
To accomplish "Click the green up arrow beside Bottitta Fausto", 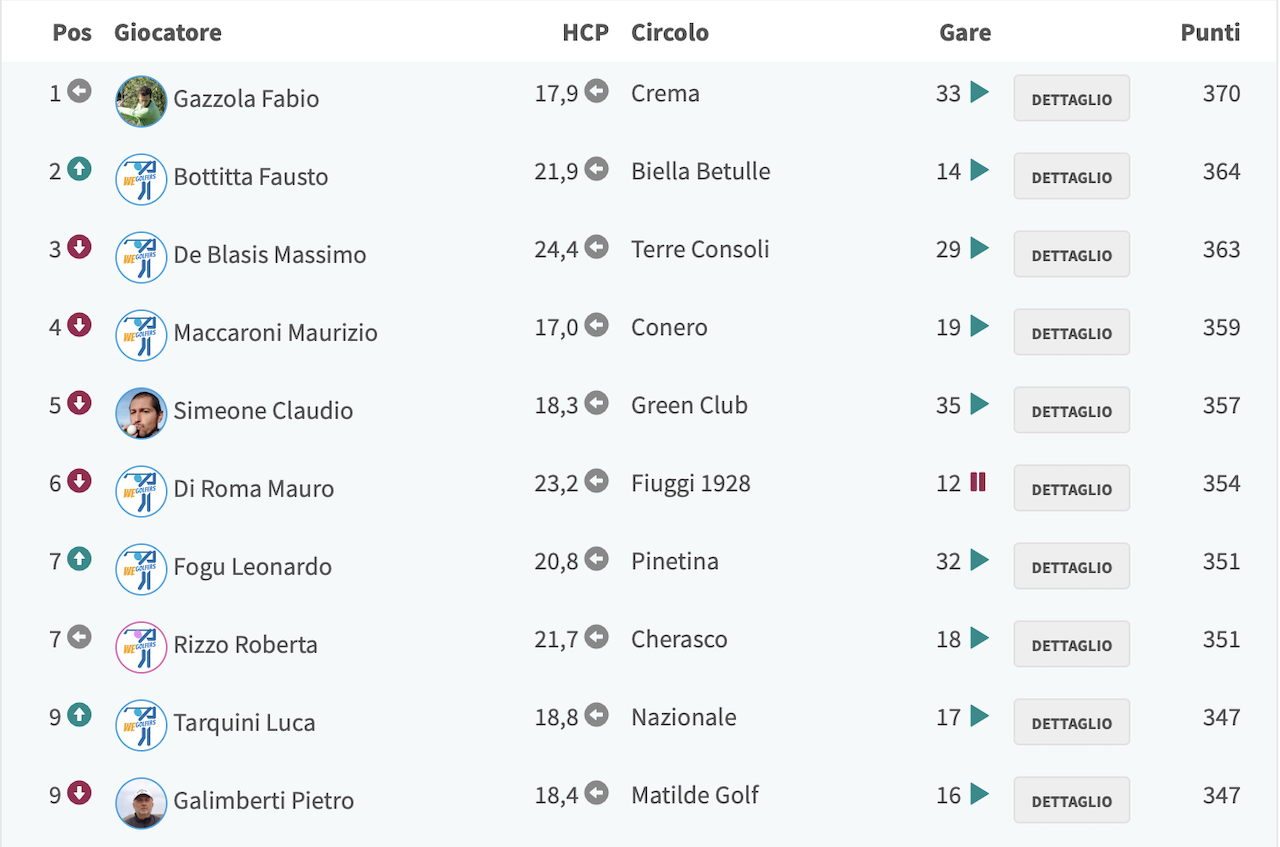I will (x=80, y=170).
